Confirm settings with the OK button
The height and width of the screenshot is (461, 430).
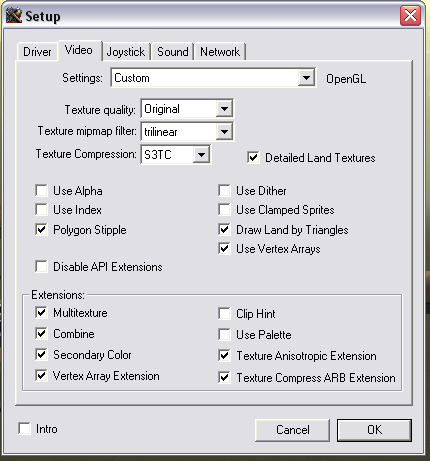[x=374, y=430]
